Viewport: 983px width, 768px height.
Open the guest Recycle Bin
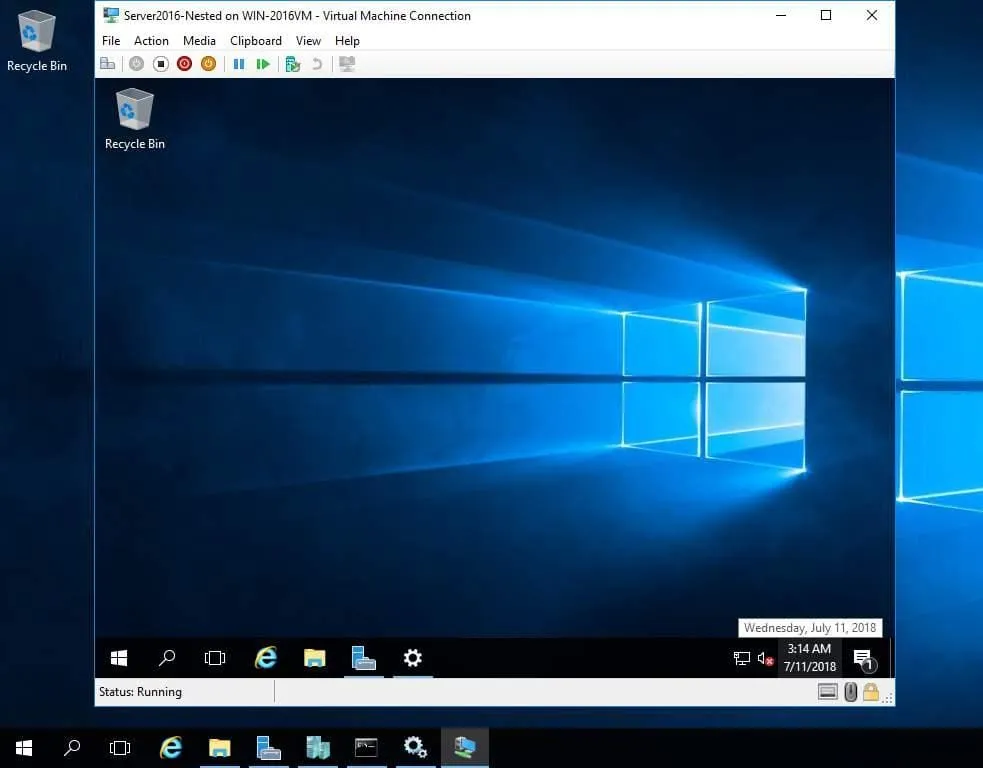point(134,110)
